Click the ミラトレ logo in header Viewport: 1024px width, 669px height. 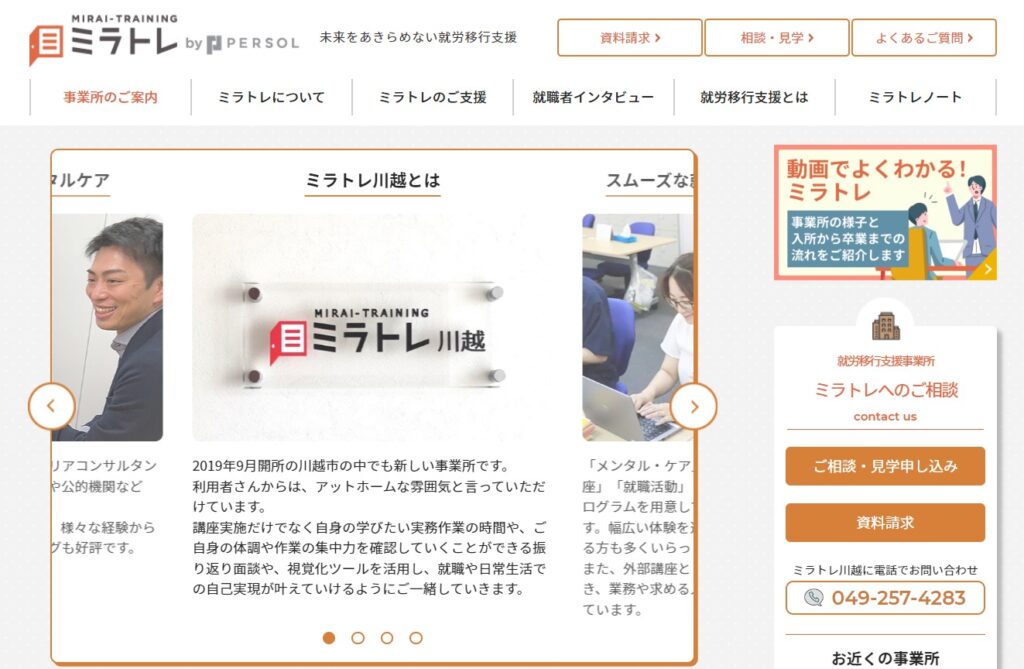103,39
